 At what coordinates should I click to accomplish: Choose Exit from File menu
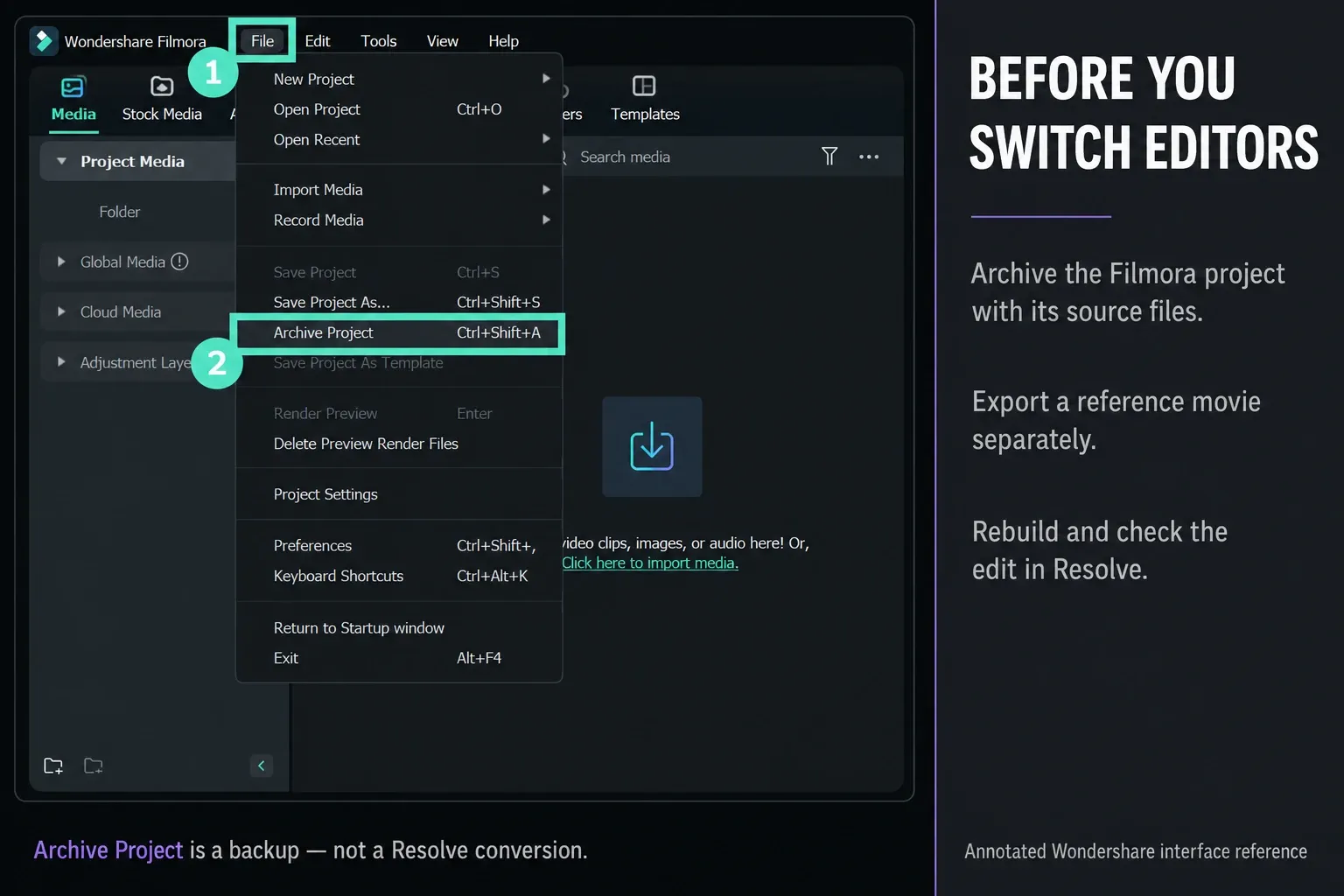[399, 658]
